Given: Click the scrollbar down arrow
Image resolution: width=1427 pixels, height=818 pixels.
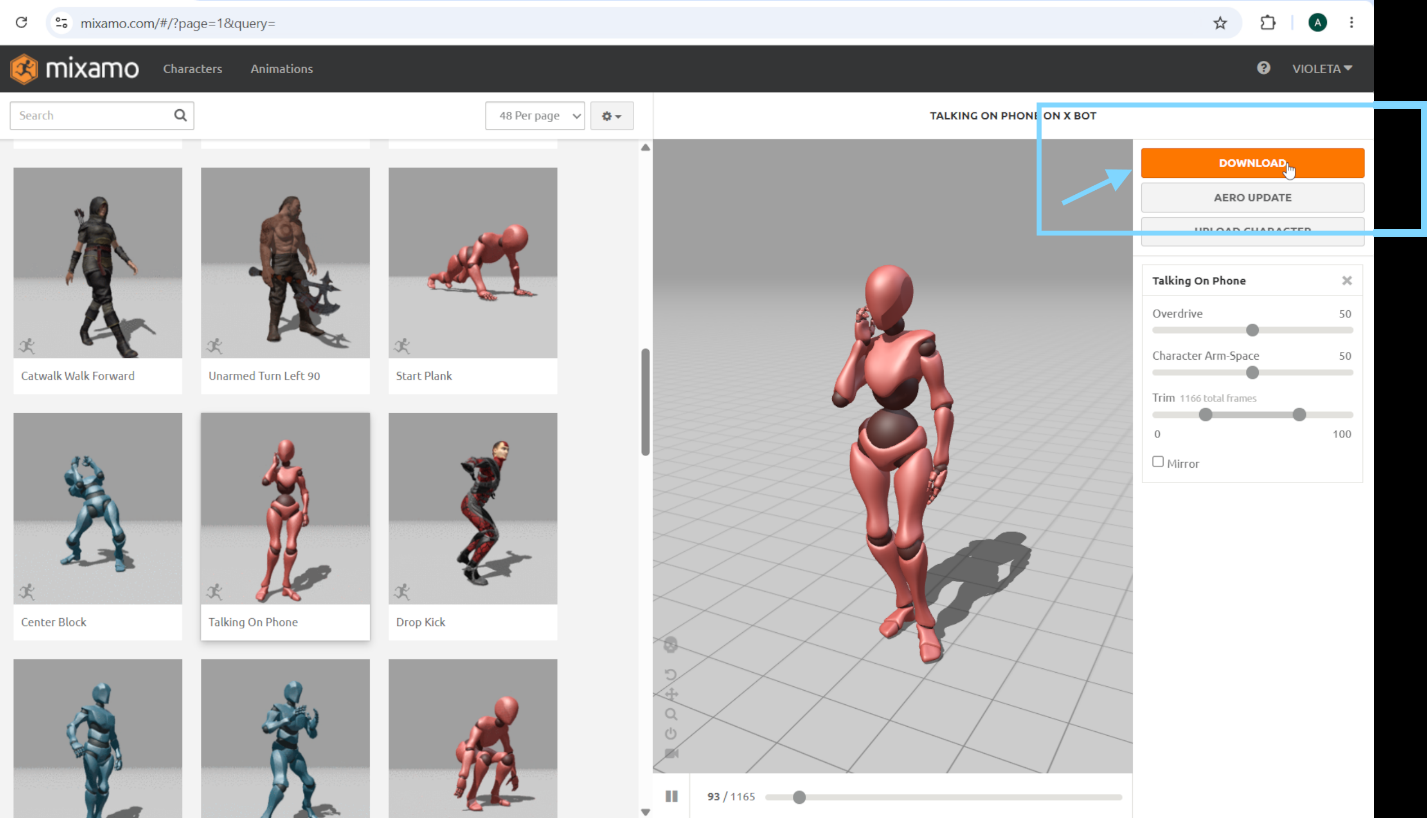Looking at the screenshot, I should (x=645, y=811).
